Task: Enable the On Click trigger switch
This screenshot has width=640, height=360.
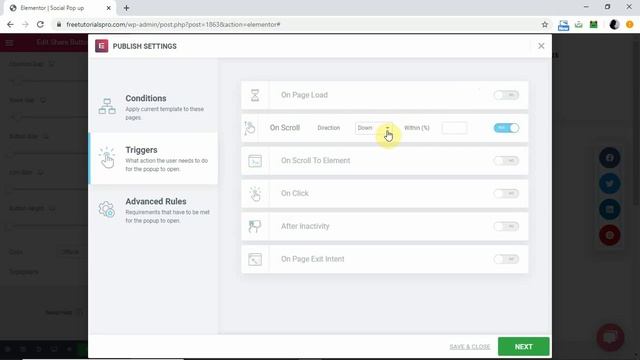Action: [506, 193]
